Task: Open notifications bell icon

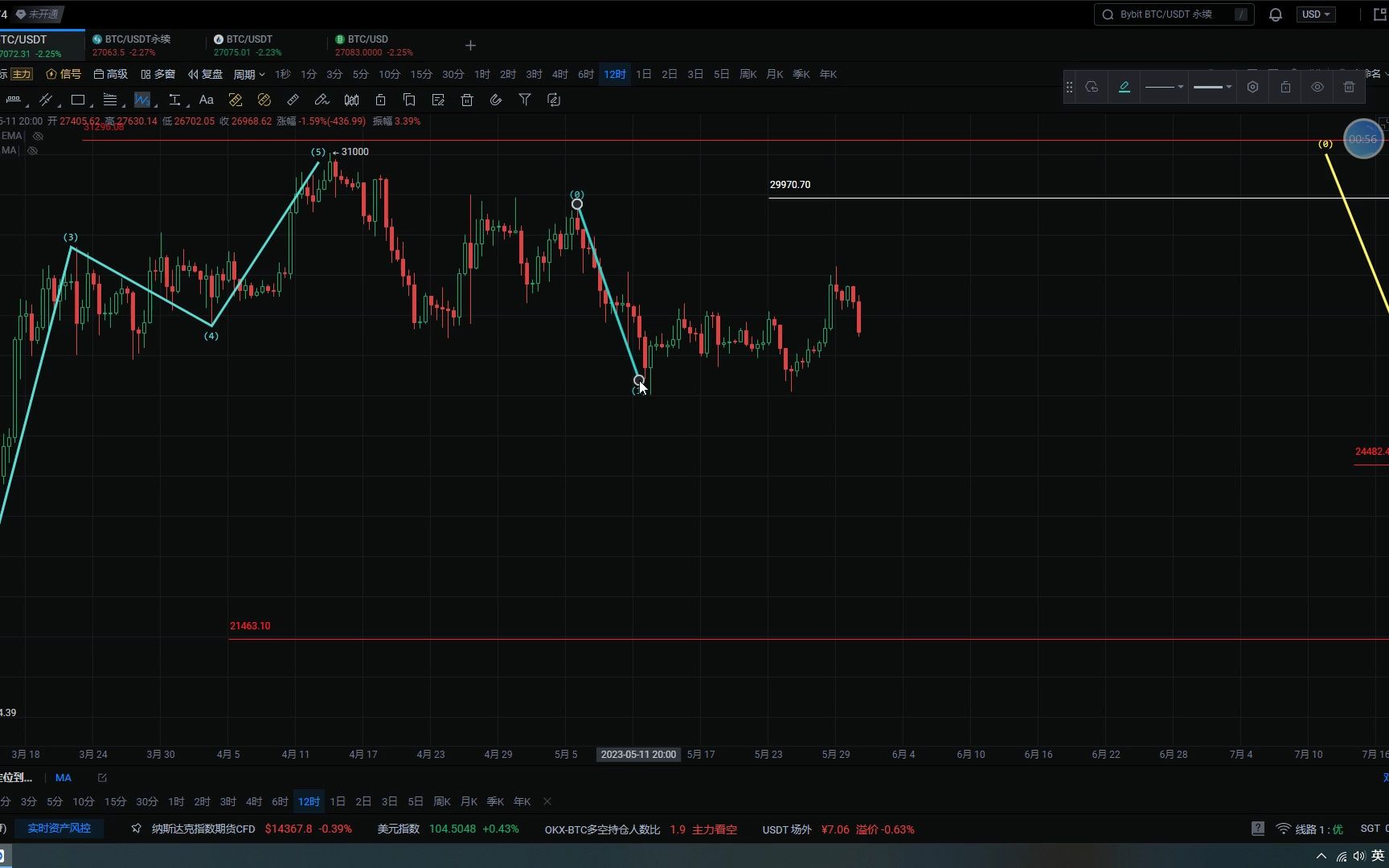Action: pos(1276,14)
